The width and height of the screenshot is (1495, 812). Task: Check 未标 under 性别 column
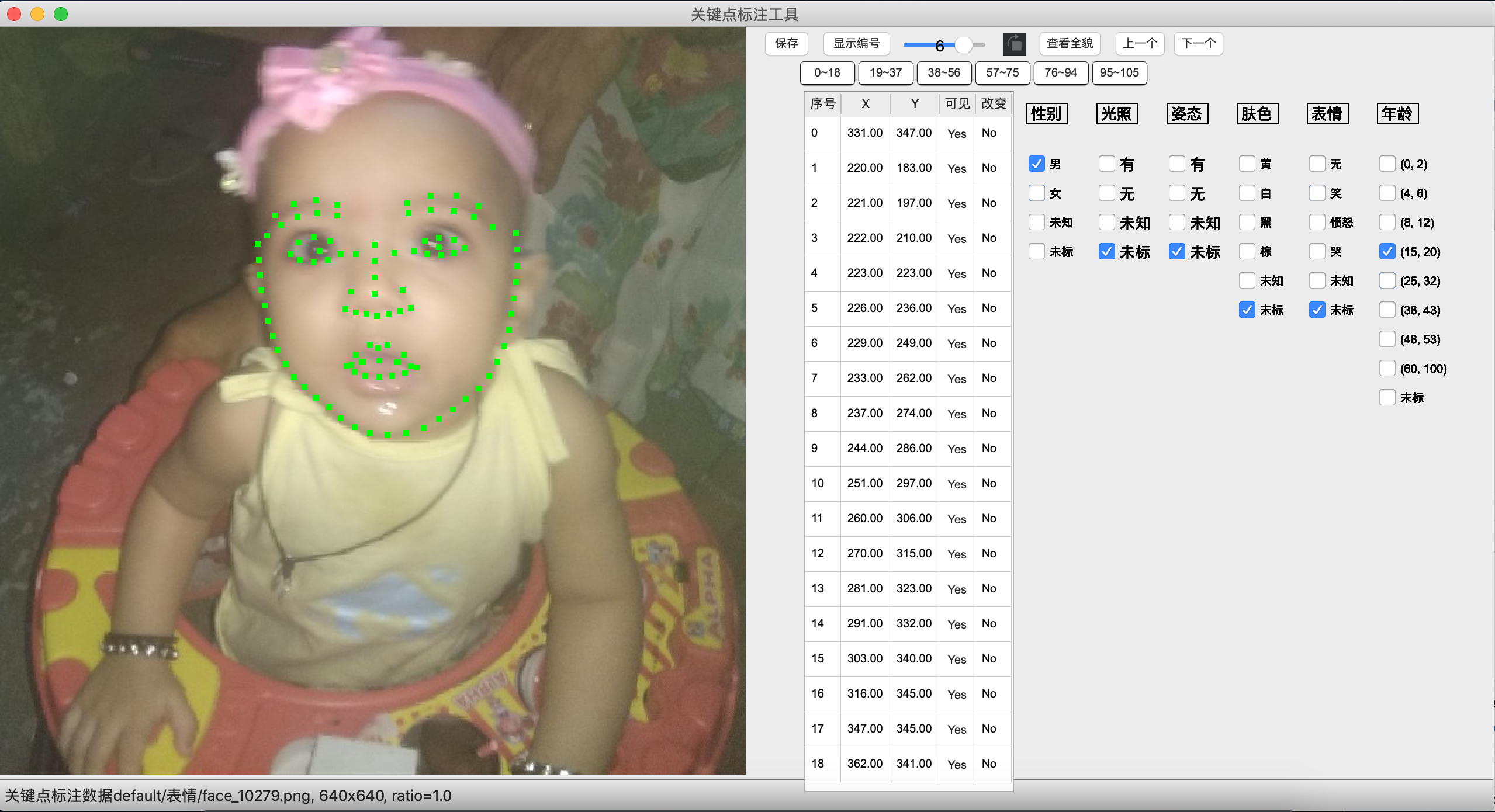pos(1036,251)
